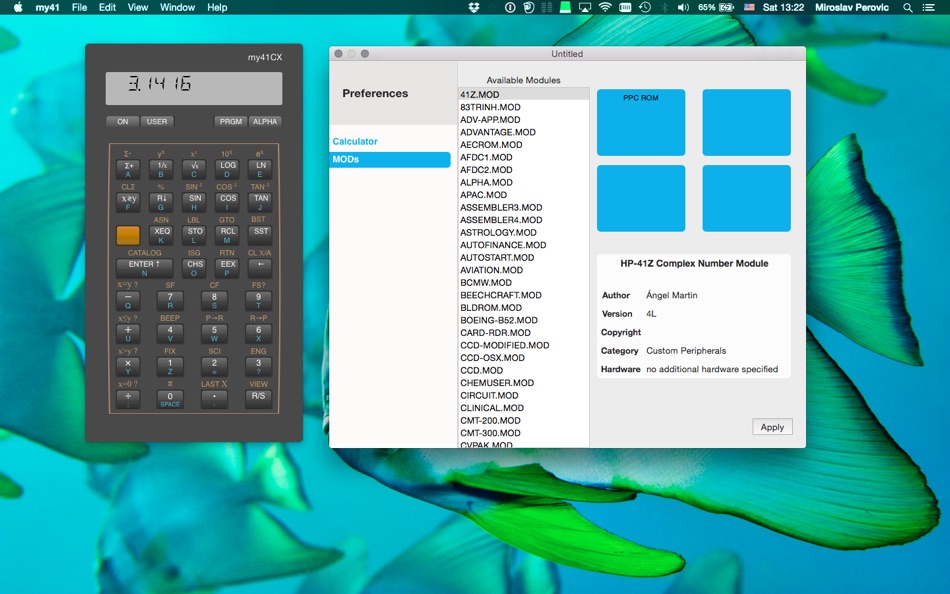Open the Wi-Fi status menu
Screen dimensions: 950x594
605,7
